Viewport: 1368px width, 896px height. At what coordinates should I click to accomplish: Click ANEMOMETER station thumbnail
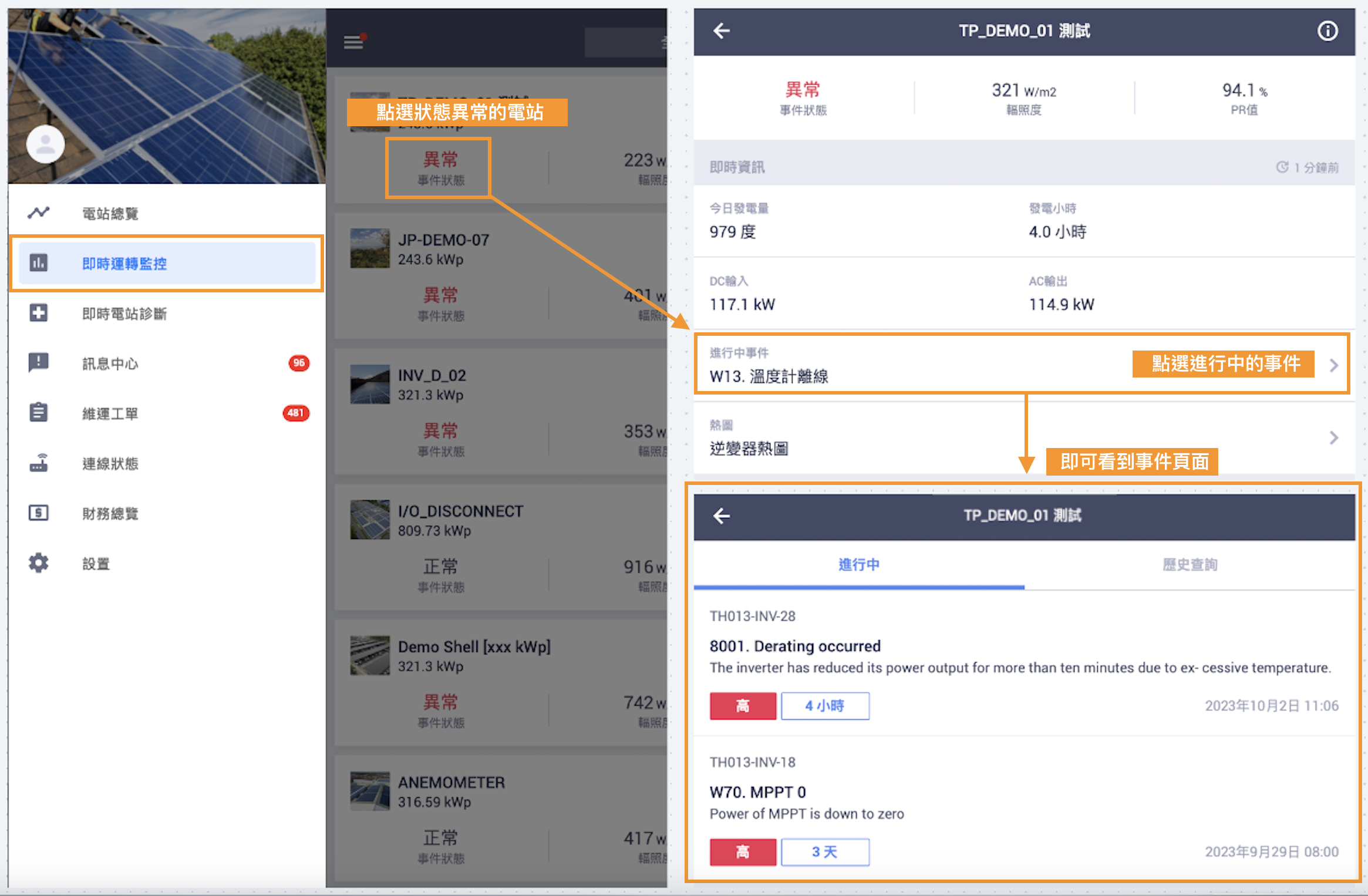(370, 791)
